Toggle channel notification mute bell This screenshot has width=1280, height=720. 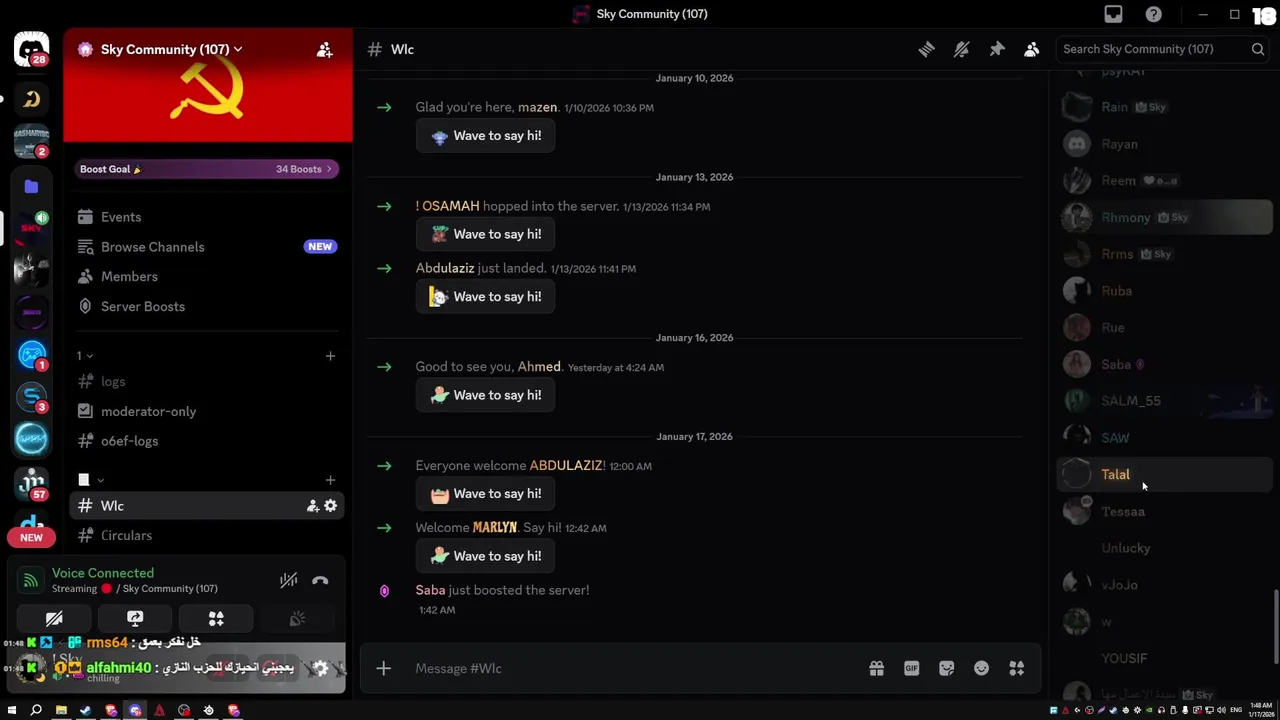pyautogui.click(x=962, y=49)
